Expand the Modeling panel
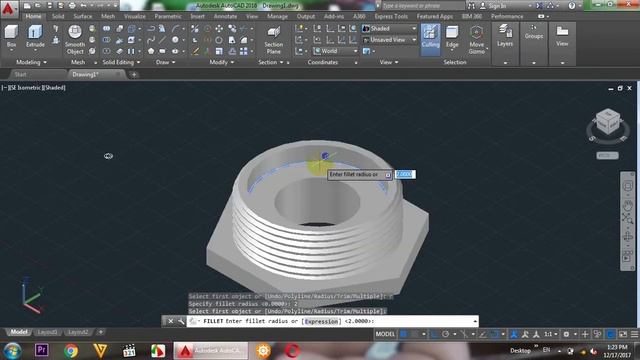The height and width of the screenshot is (360, 640). (x=31, y=62)
